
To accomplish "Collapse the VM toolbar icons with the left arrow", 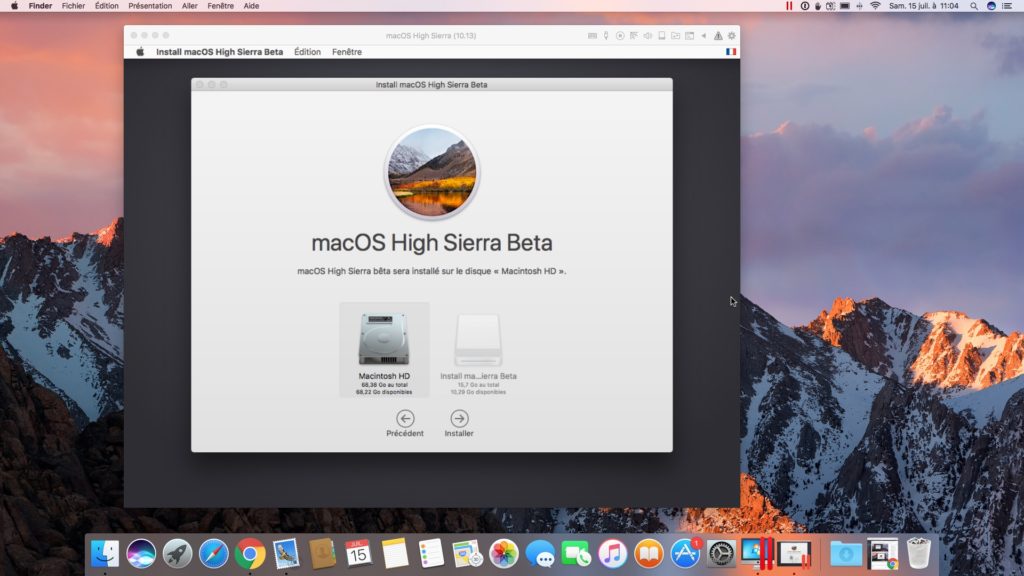I will [703, 36].
